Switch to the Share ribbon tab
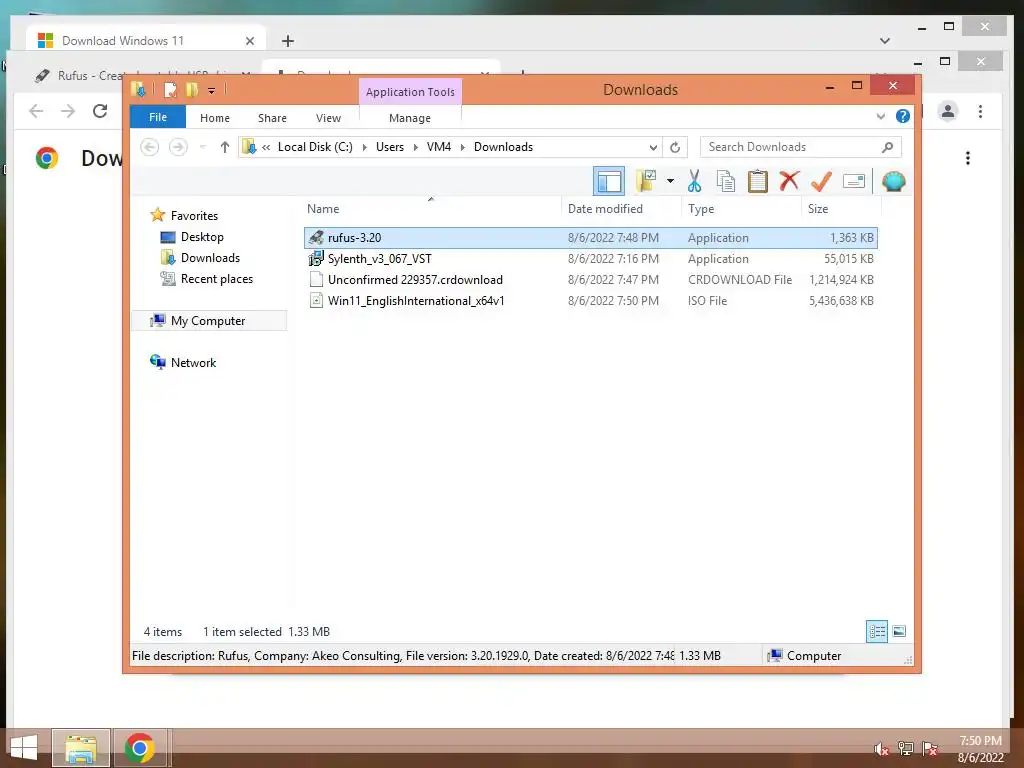 click(272, 118)
